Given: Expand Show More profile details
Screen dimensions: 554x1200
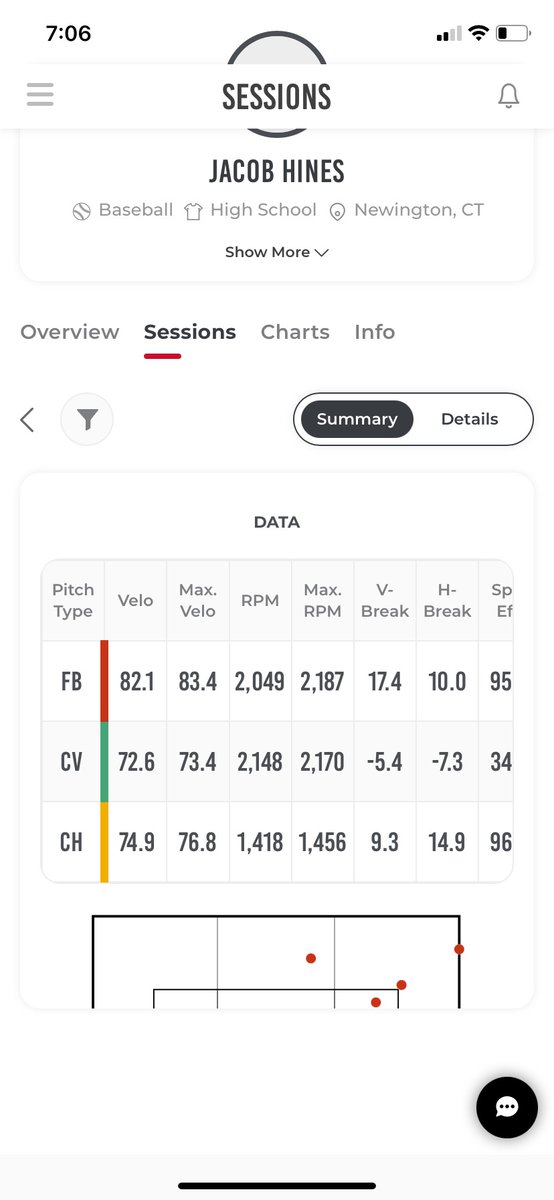Looking at the screenshot, I should 276,252.
